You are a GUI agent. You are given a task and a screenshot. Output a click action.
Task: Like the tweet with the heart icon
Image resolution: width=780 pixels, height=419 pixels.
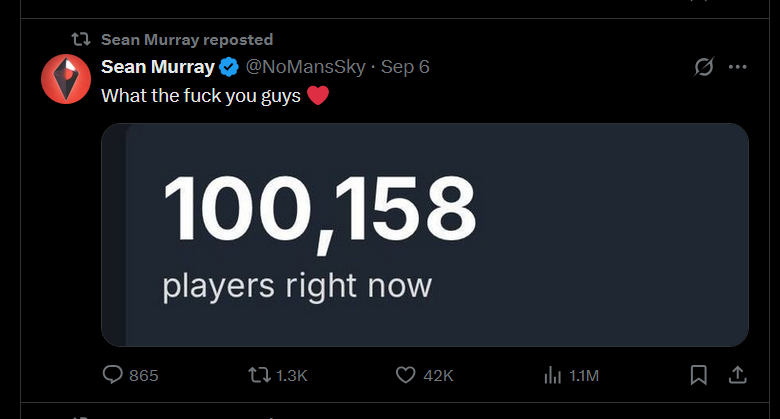[x=405, y=375]
